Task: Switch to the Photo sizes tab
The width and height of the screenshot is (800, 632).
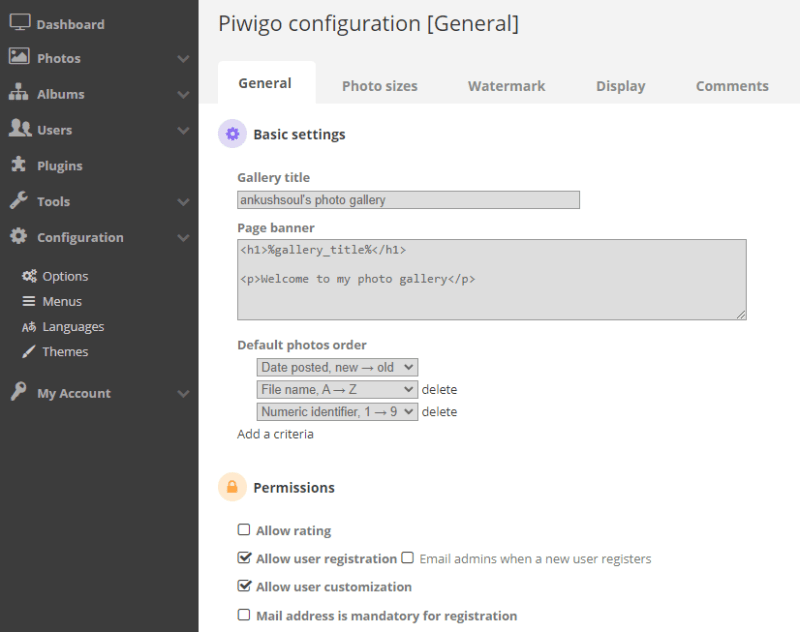Action: click(379, 86)
